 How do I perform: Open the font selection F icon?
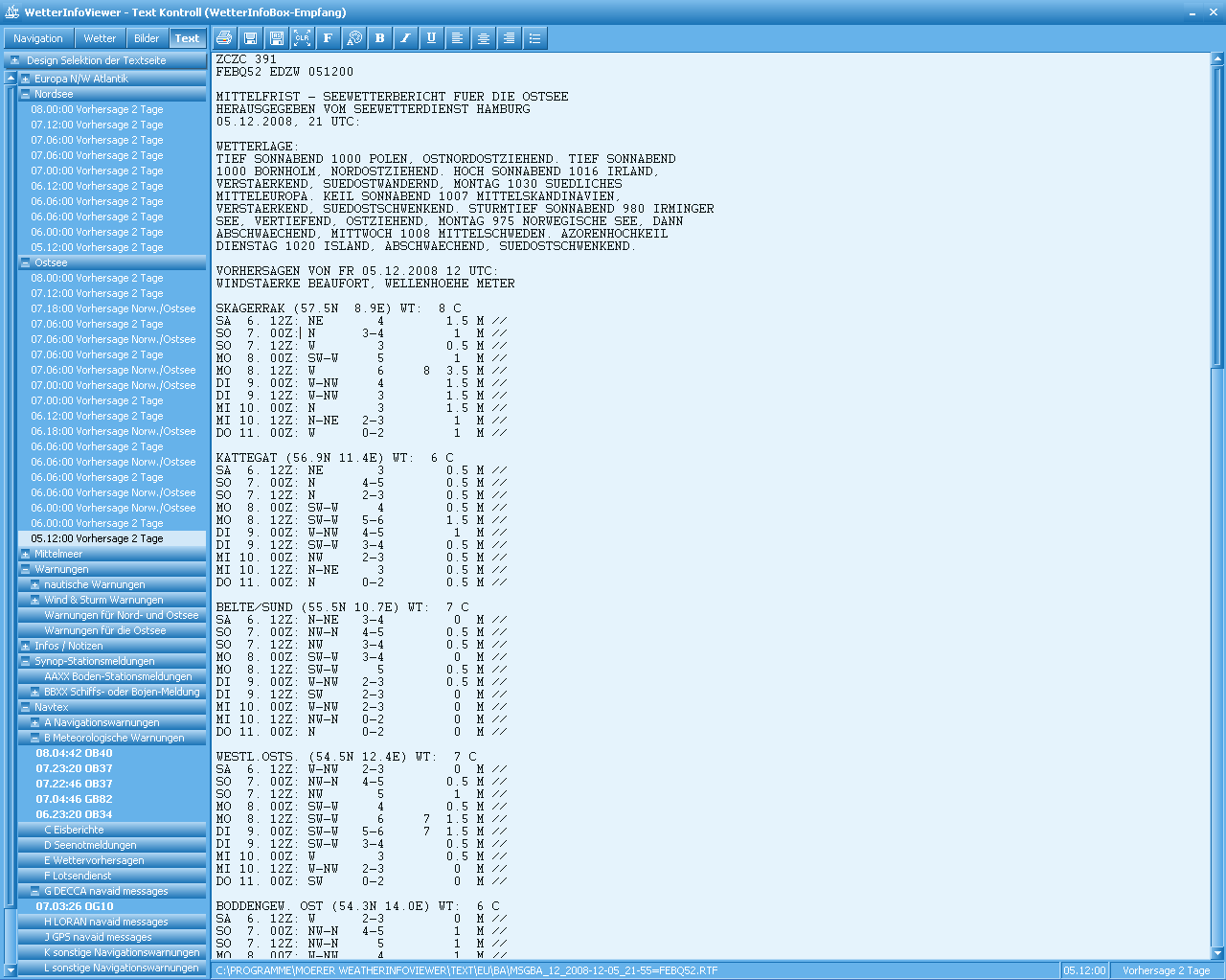coord(328,38)
